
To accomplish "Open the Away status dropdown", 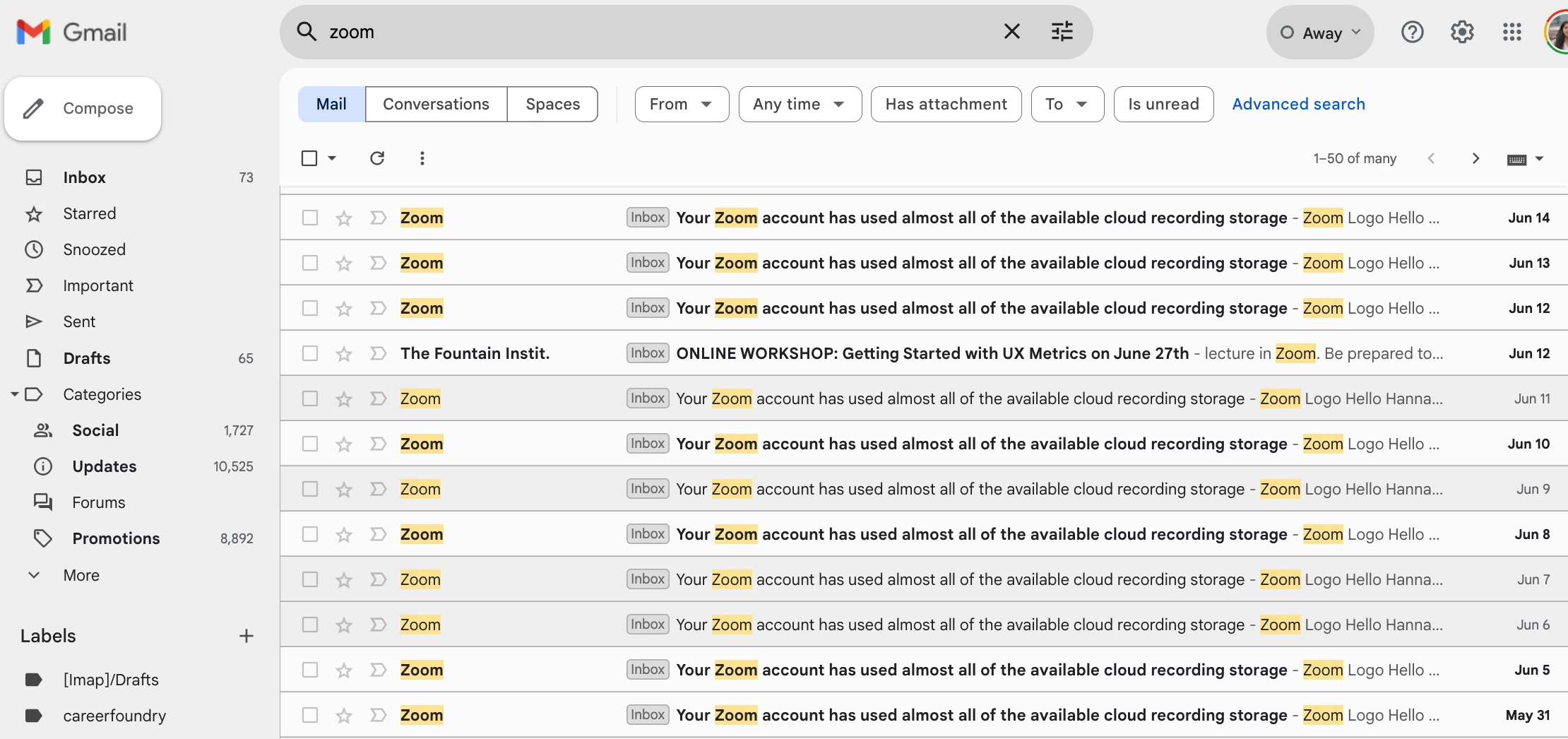I will click(x=1319, y=32).
